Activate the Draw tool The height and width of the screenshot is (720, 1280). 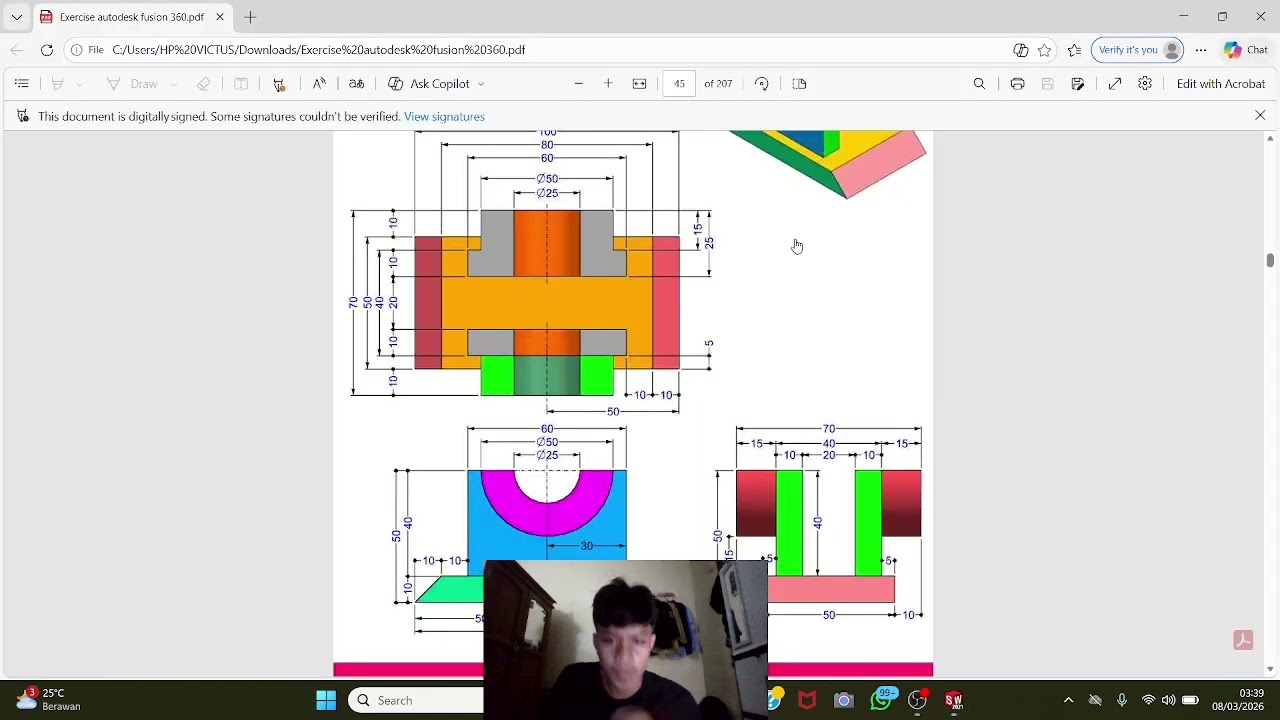point(132,84)
